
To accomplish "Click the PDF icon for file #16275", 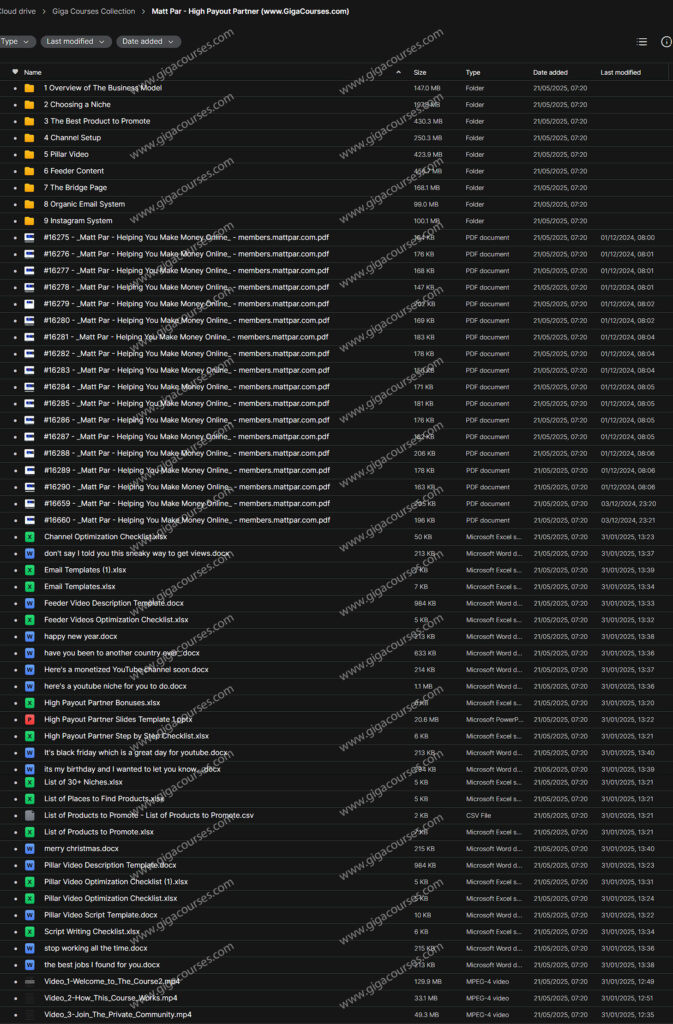I will point(29,238).
